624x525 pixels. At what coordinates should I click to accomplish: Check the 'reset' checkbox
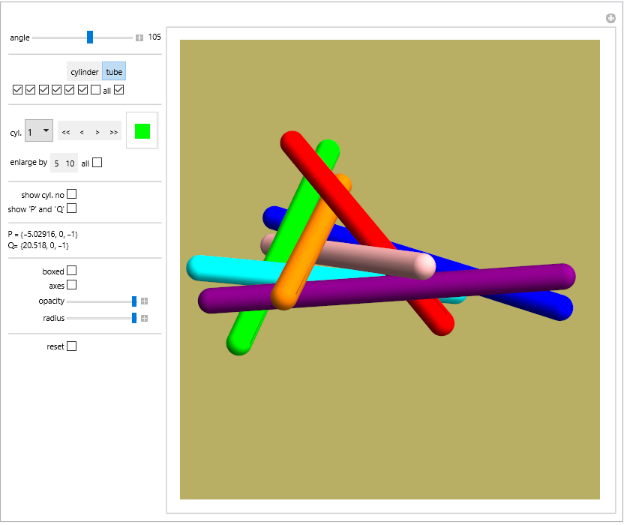[71, 347]
